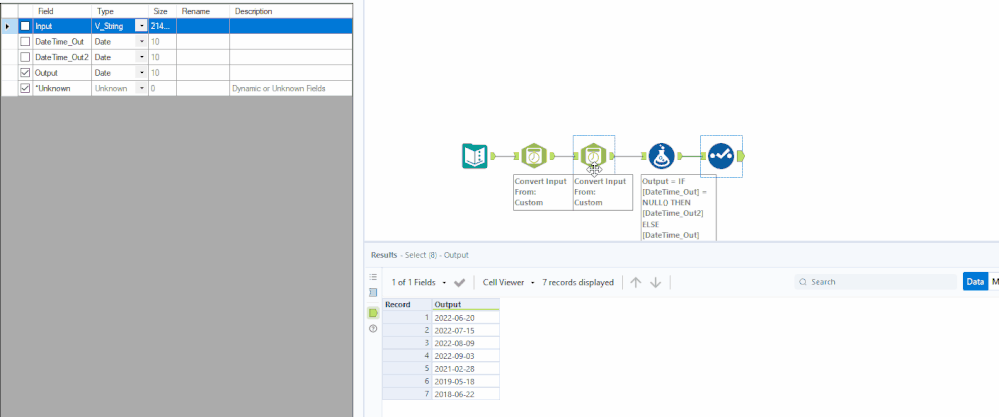
Task: Click record number 1 row header
Action: pos(406,318)
